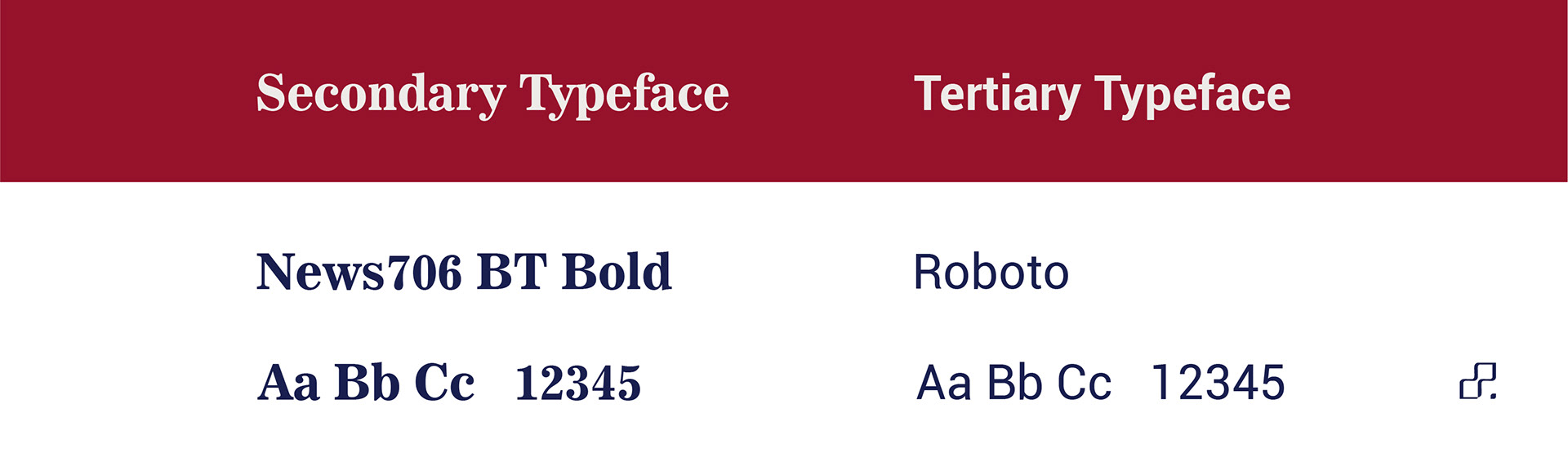Viewport: 1568px width, 475px height.
Task: Click the serif bold "Aa" specimen
Action: pyautogui.click(x=288, y=383)
